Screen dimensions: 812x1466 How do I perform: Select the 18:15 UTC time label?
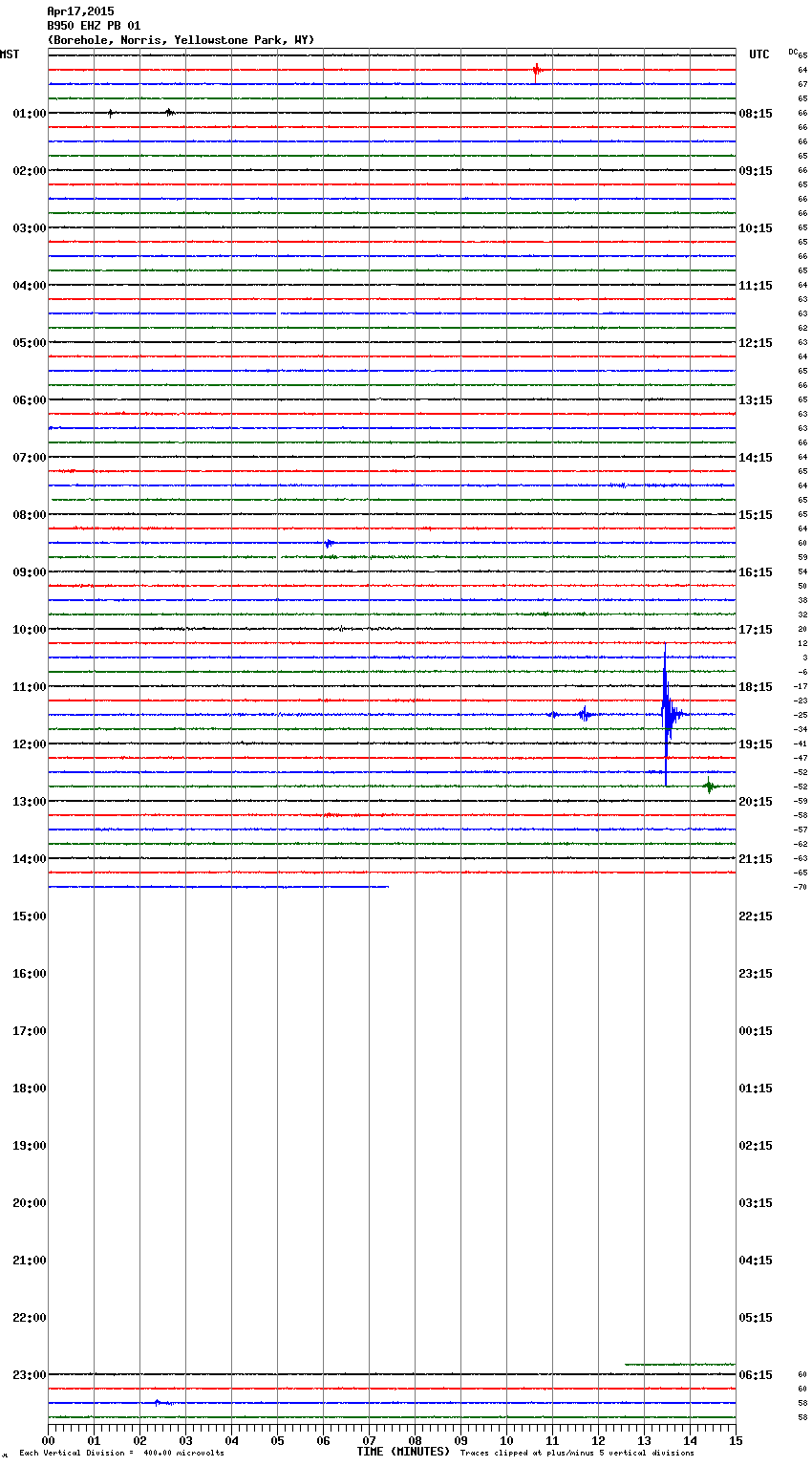point(756,687)
